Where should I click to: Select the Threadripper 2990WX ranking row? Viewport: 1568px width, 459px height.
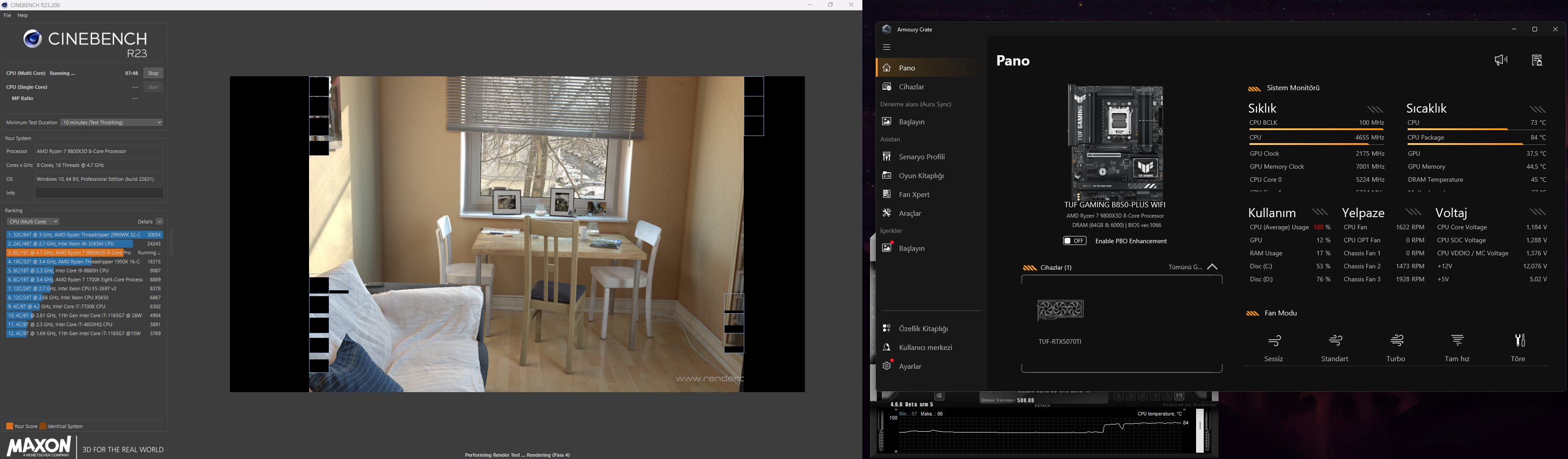pyautogui.click(x=84, y=235)
